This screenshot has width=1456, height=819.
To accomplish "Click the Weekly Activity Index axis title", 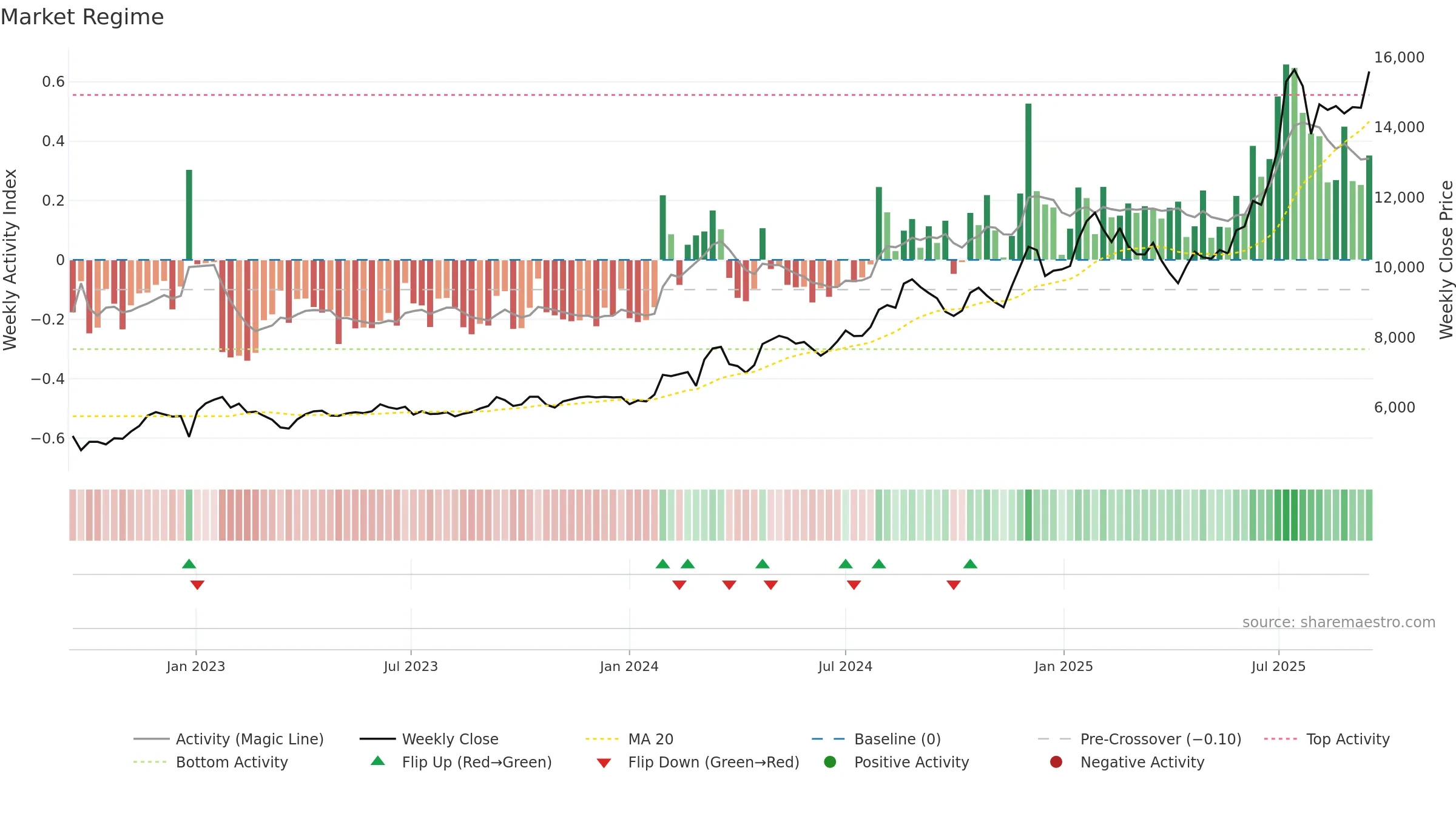I will tap(10, 260).
